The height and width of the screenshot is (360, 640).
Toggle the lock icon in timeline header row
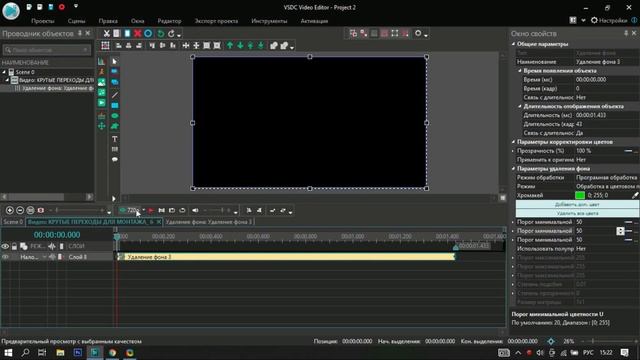pyautogui.click(x=14, y=246)
